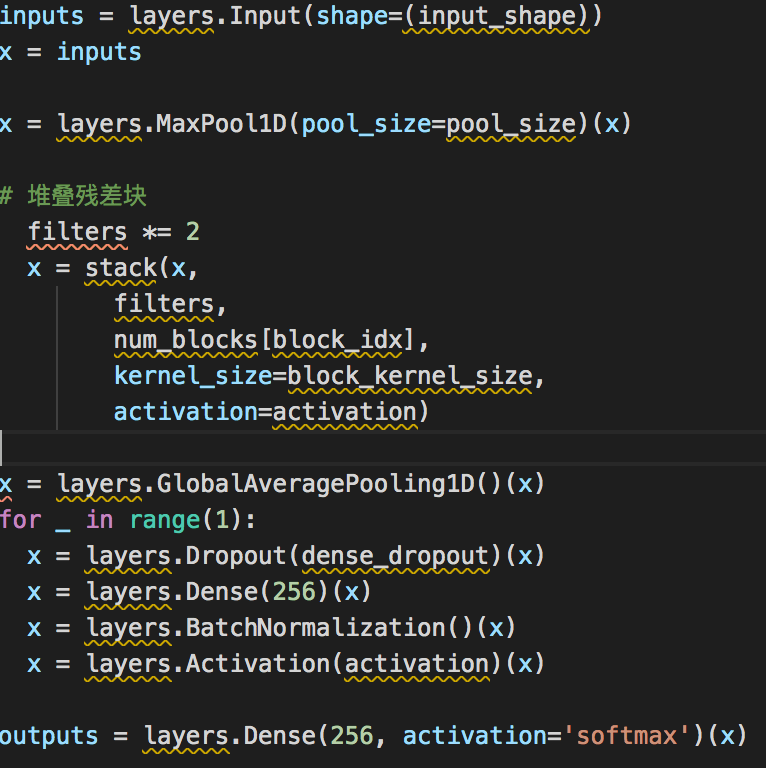Place cursor on 'MaxPool1D' in the code
This screenshot has height=768, width=766.
[221, 123]
